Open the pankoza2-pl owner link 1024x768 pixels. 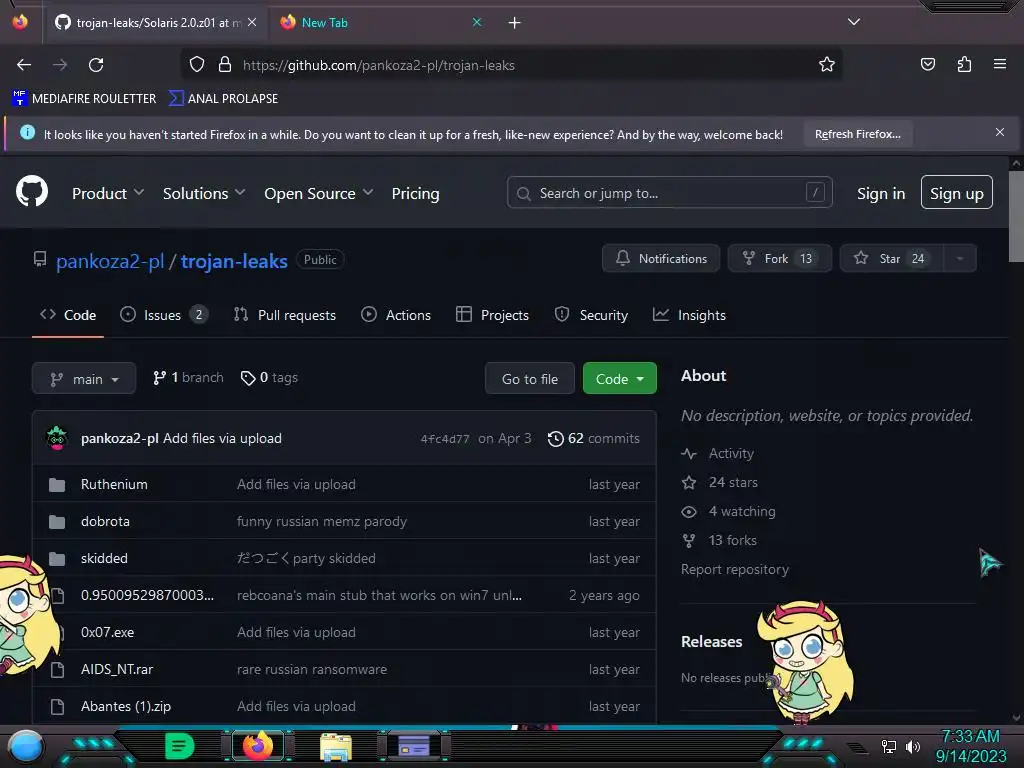point(110,261)
